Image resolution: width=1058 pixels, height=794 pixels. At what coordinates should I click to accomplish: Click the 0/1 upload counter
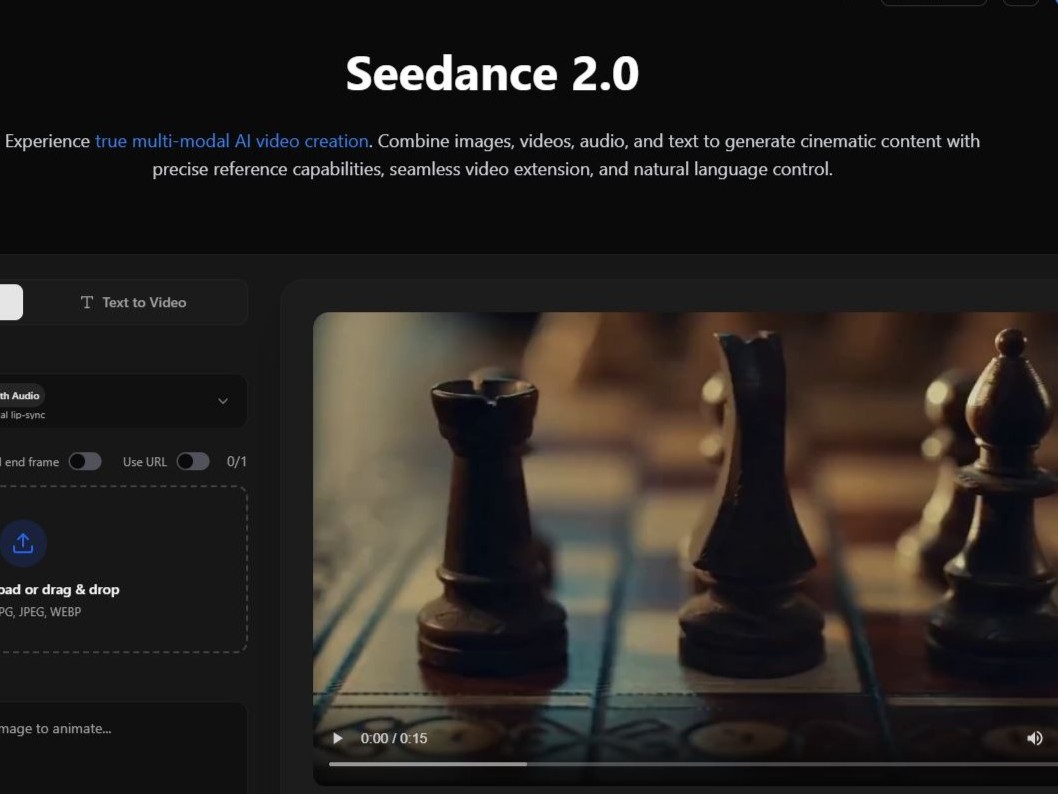236,461
